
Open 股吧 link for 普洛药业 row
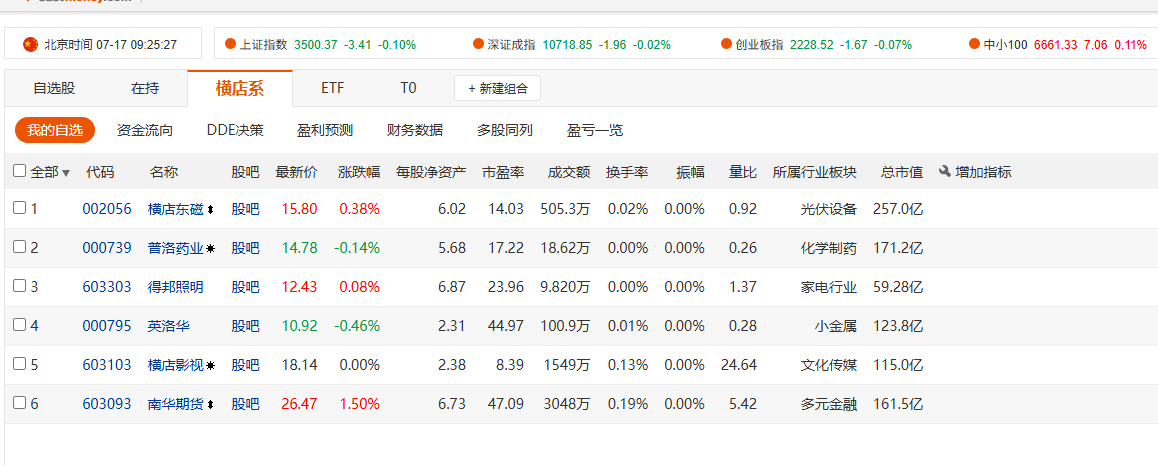tap(246, 248)
